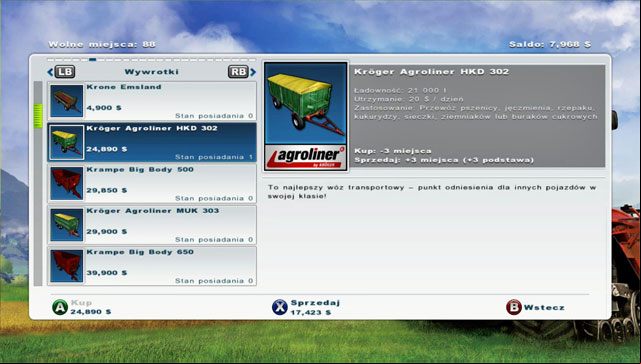Click the right arrow beside RB
The width and height of the screenshot is (641, 364).
tap(253, 72)
